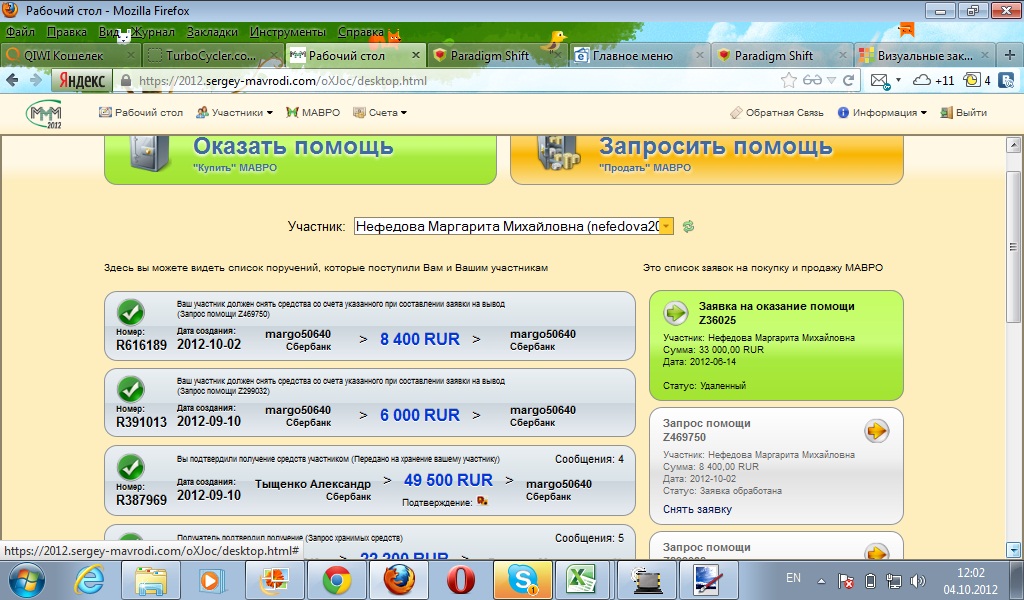Viewport: 1024px width, 600px height.
Task: Click the name Тыщенко Александр
Action: click(313, 484)
